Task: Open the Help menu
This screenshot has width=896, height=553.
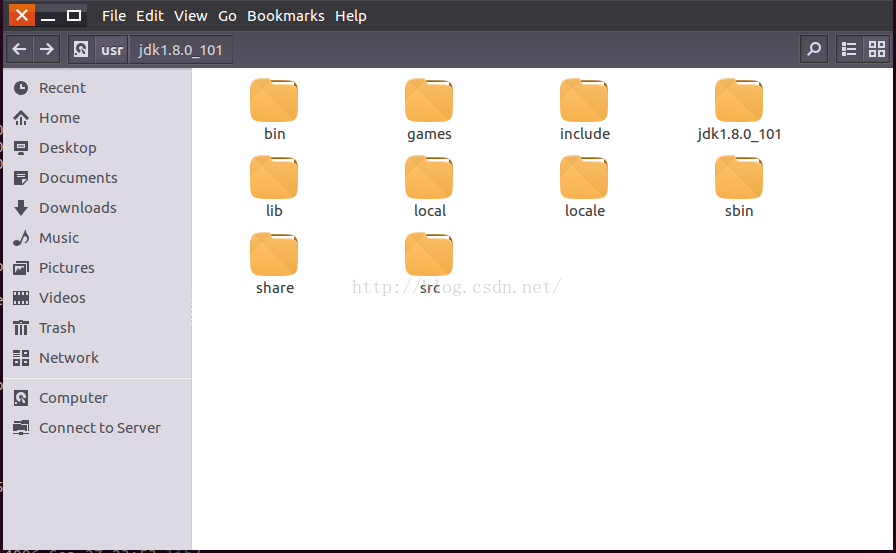Action: coord(350,16)
